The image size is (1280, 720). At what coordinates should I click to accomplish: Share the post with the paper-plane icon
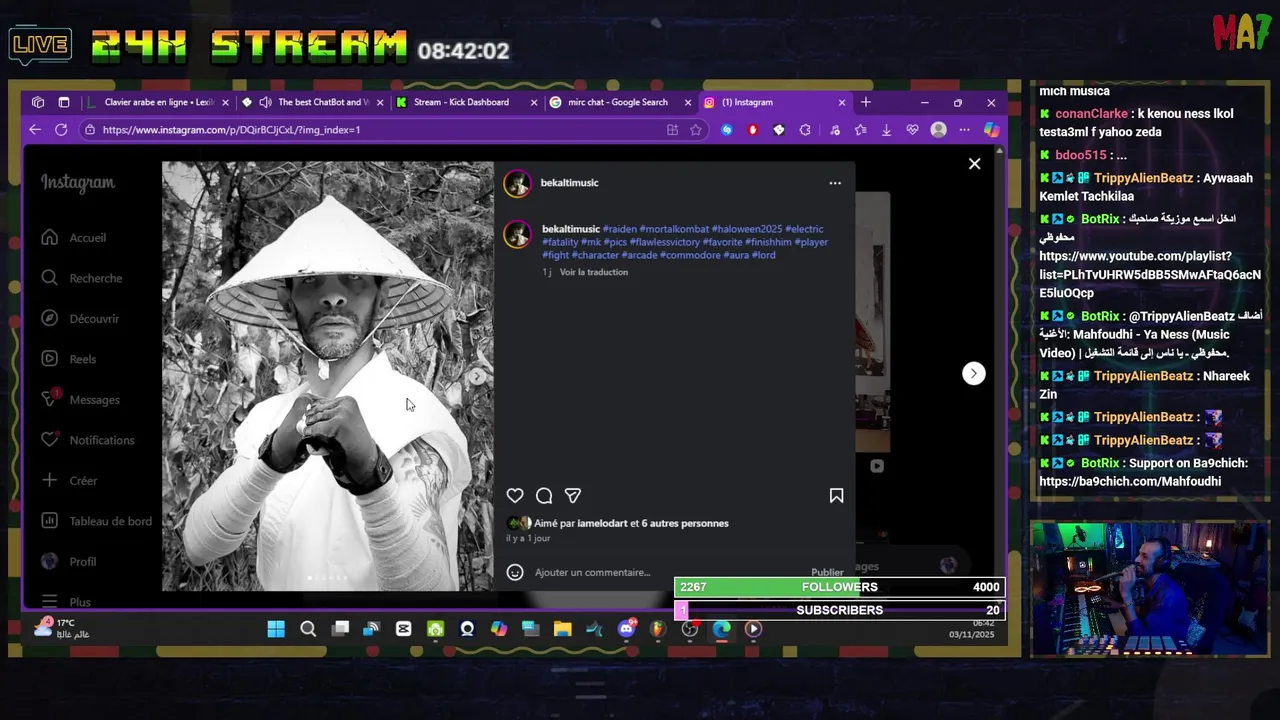[573, 495]
